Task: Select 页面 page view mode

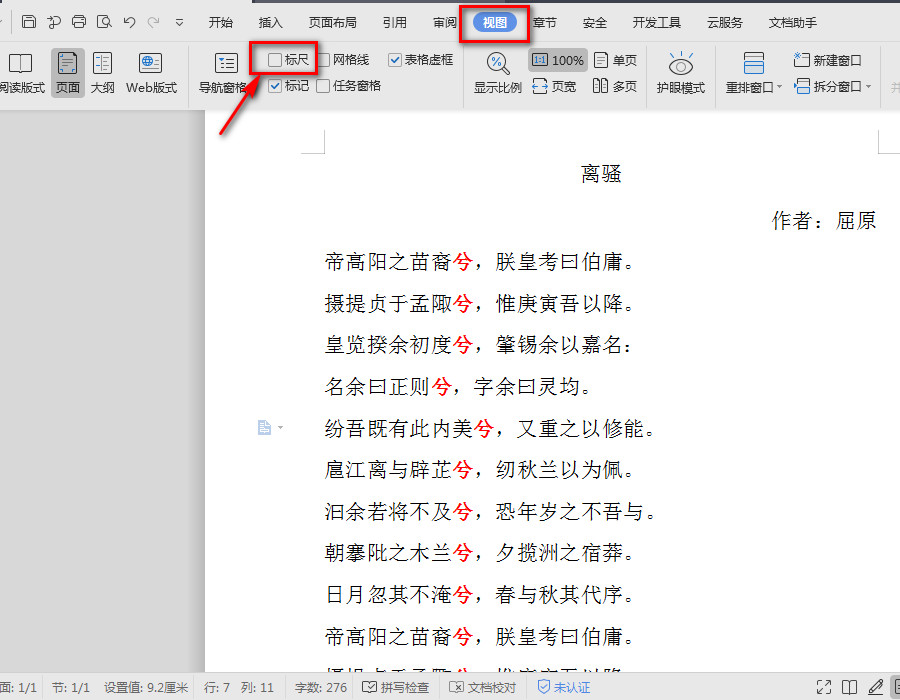Action: point(68,73)
